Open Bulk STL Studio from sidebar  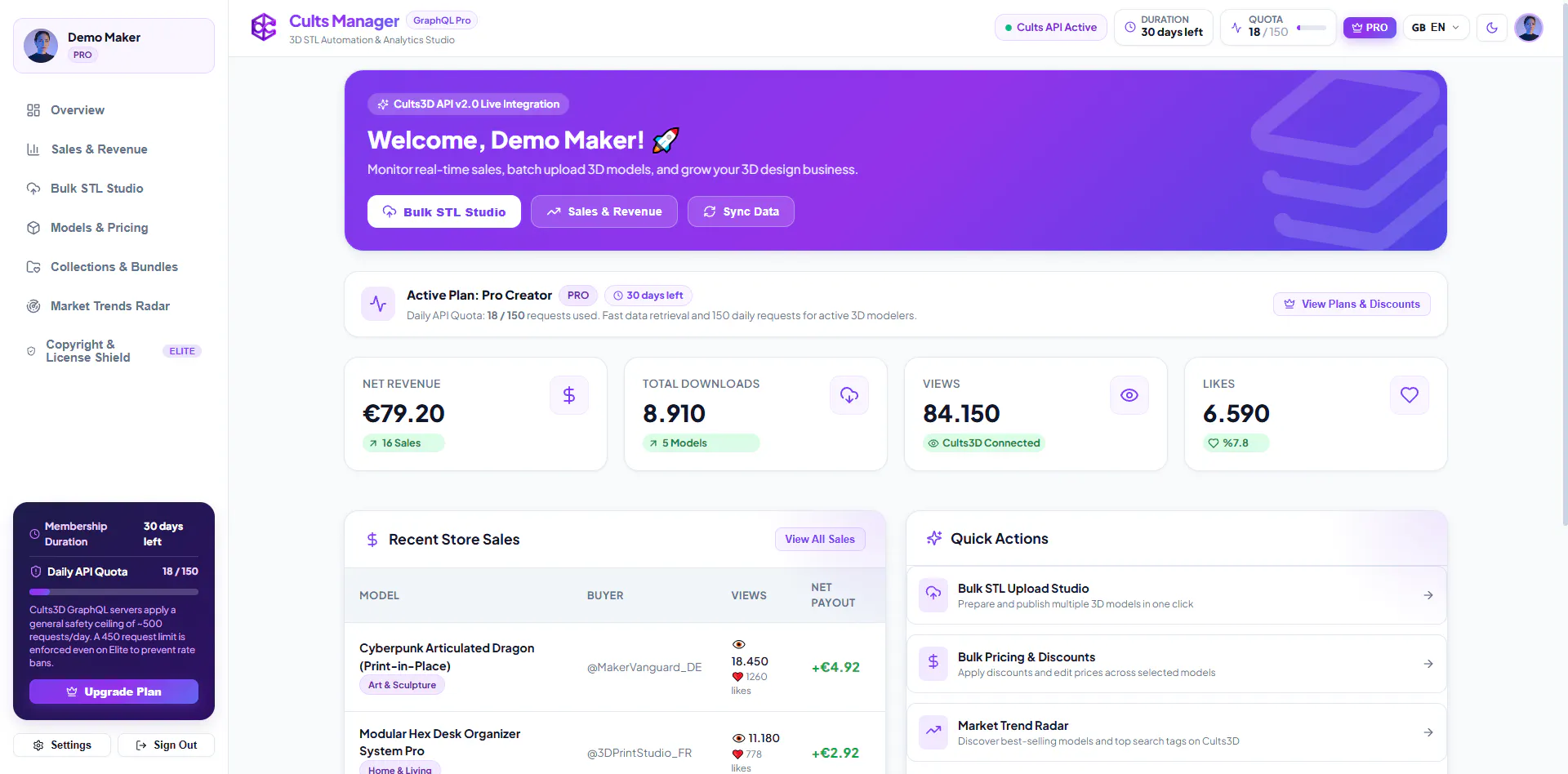[x=114, y=189]
